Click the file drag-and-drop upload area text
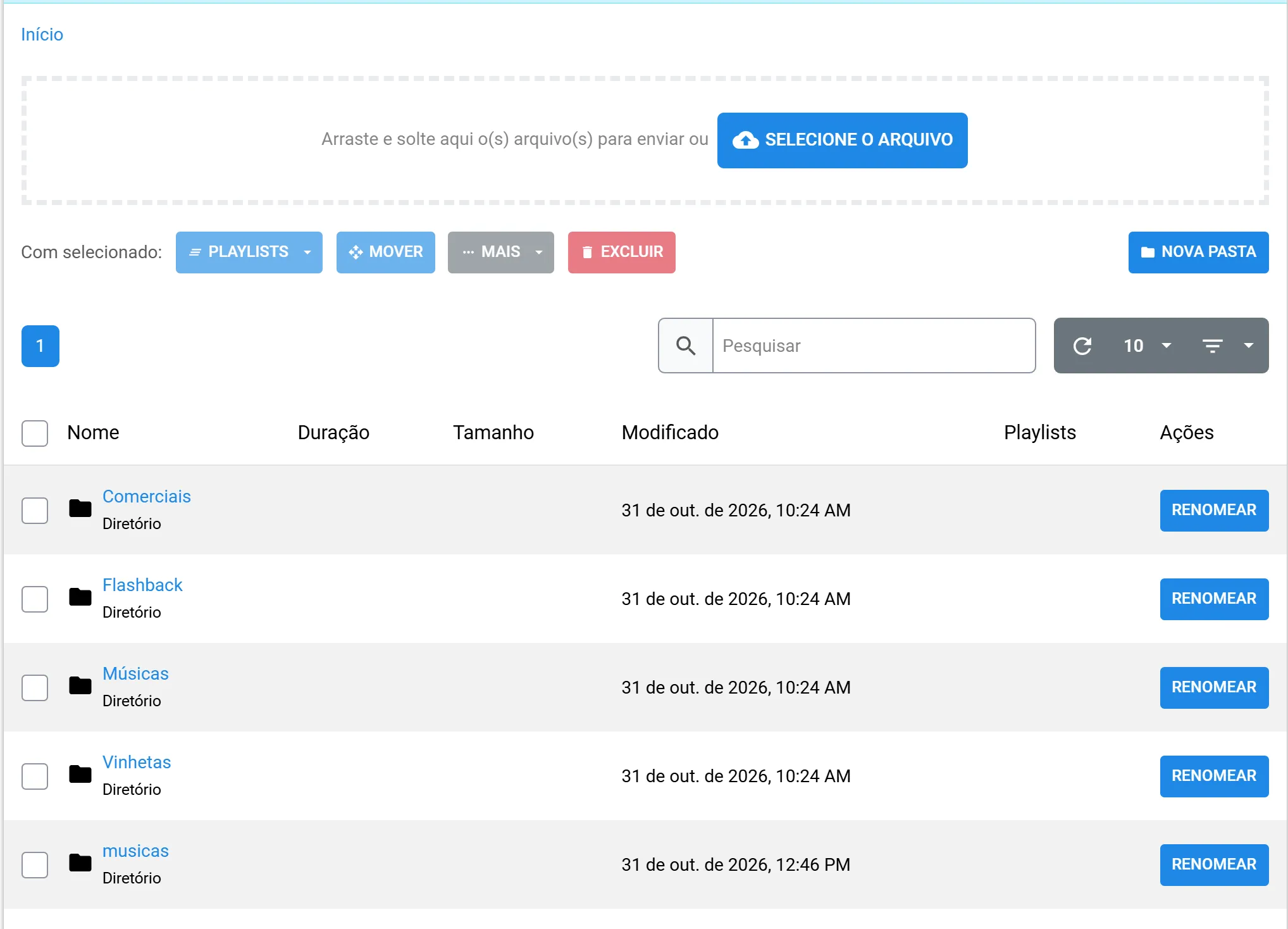Screen dimensions: 1288x929 (x=514, y=139)
